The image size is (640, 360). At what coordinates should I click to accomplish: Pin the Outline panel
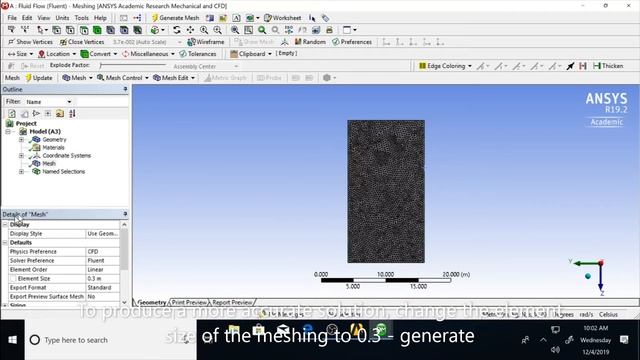coord(125,89)
